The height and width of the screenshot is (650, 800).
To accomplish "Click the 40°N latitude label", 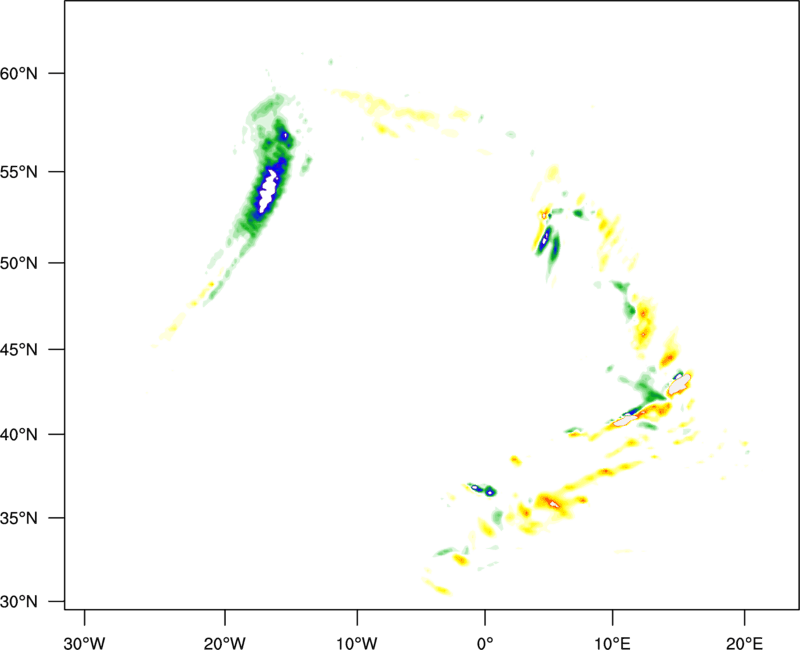I will [19, 435].
